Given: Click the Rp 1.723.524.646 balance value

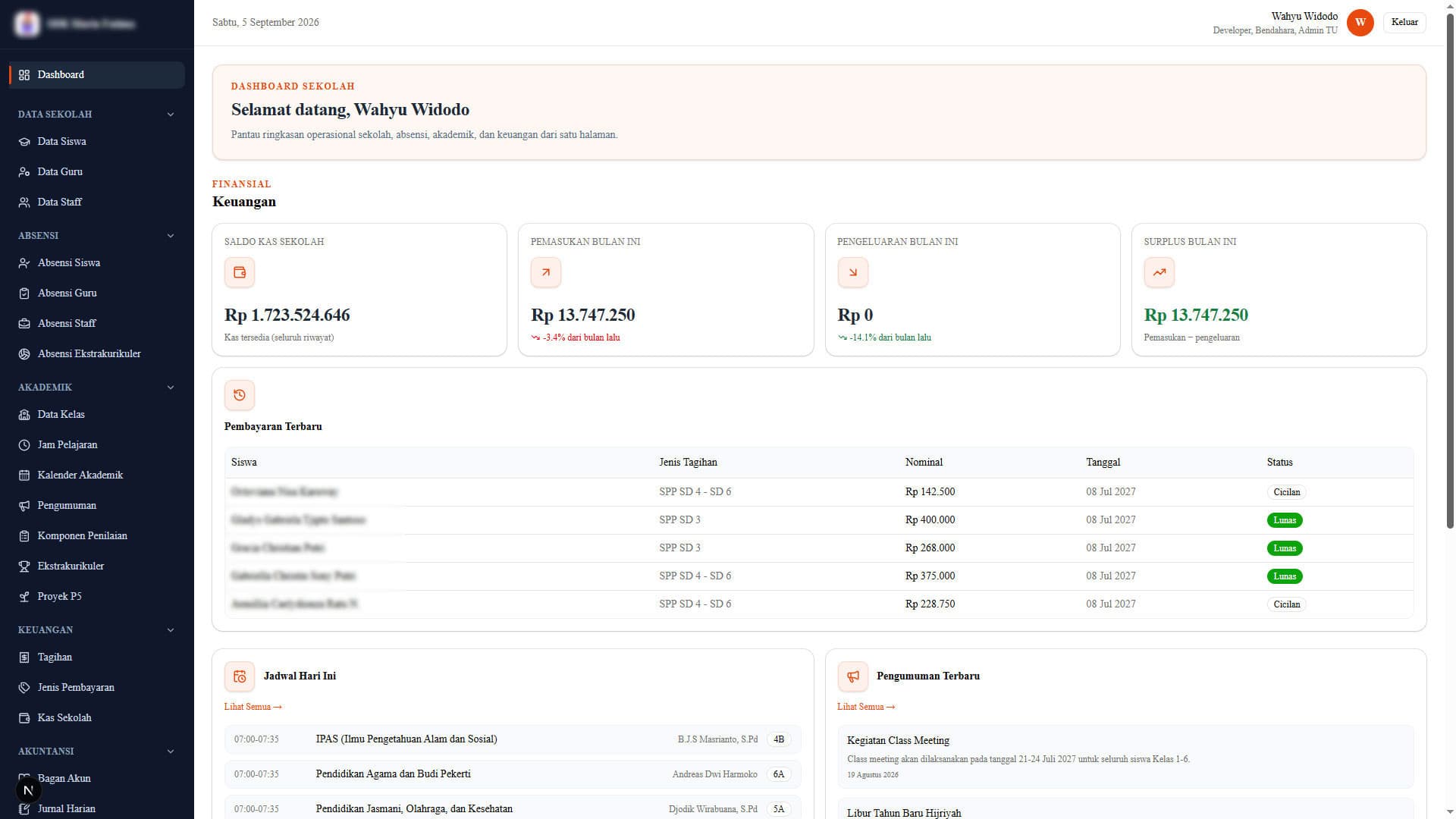Looking at the screenshot, I should 287,315.
